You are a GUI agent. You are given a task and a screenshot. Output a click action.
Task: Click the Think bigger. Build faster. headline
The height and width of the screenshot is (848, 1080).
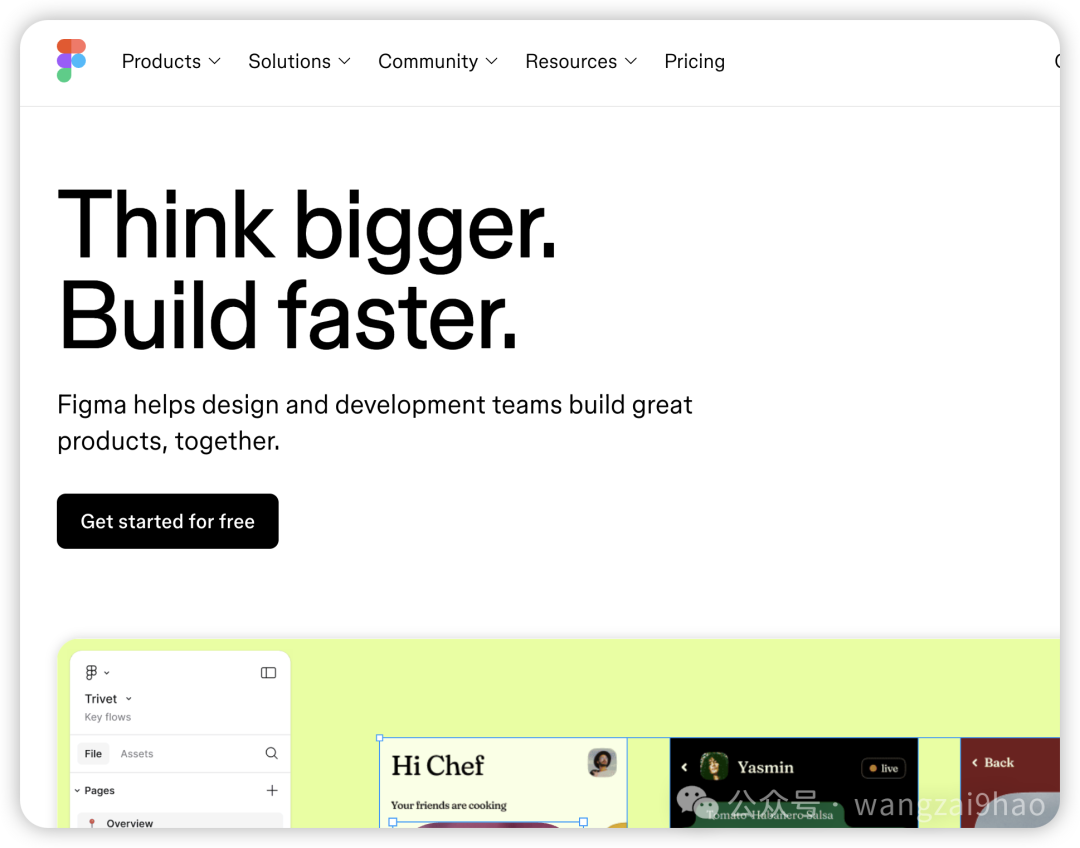[307, 269]
